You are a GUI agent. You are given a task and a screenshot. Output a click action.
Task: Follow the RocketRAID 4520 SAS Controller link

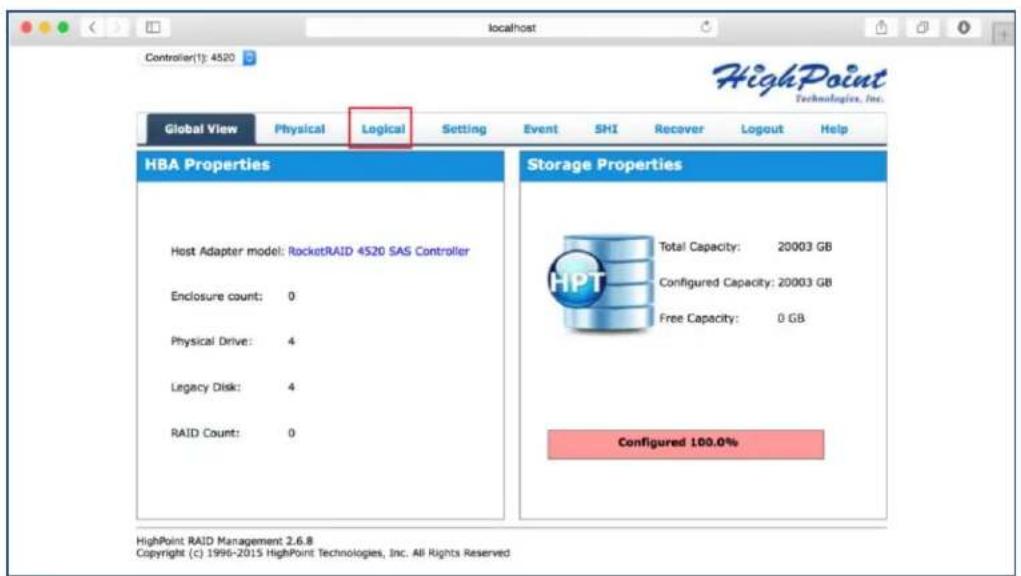(x=378, y=251)
